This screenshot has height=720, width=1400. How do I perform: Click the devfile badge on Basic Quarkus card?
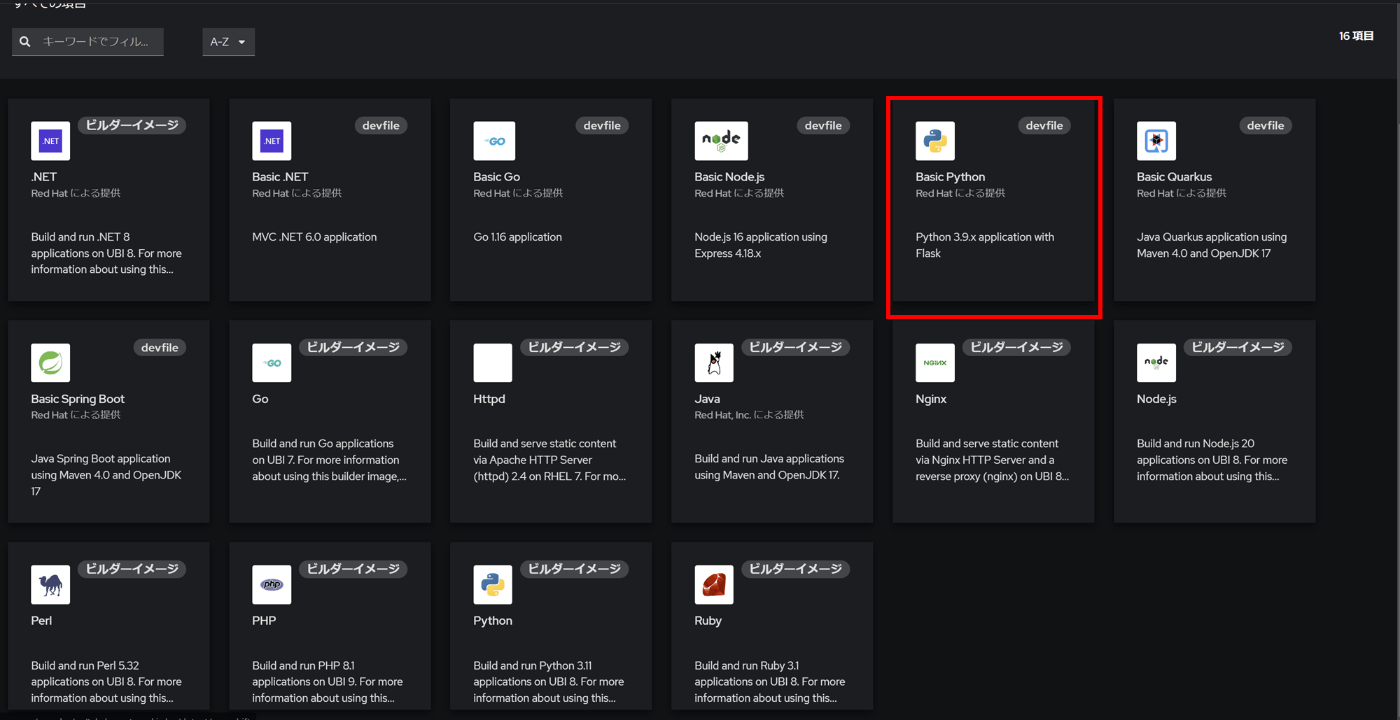[1265, 126]
